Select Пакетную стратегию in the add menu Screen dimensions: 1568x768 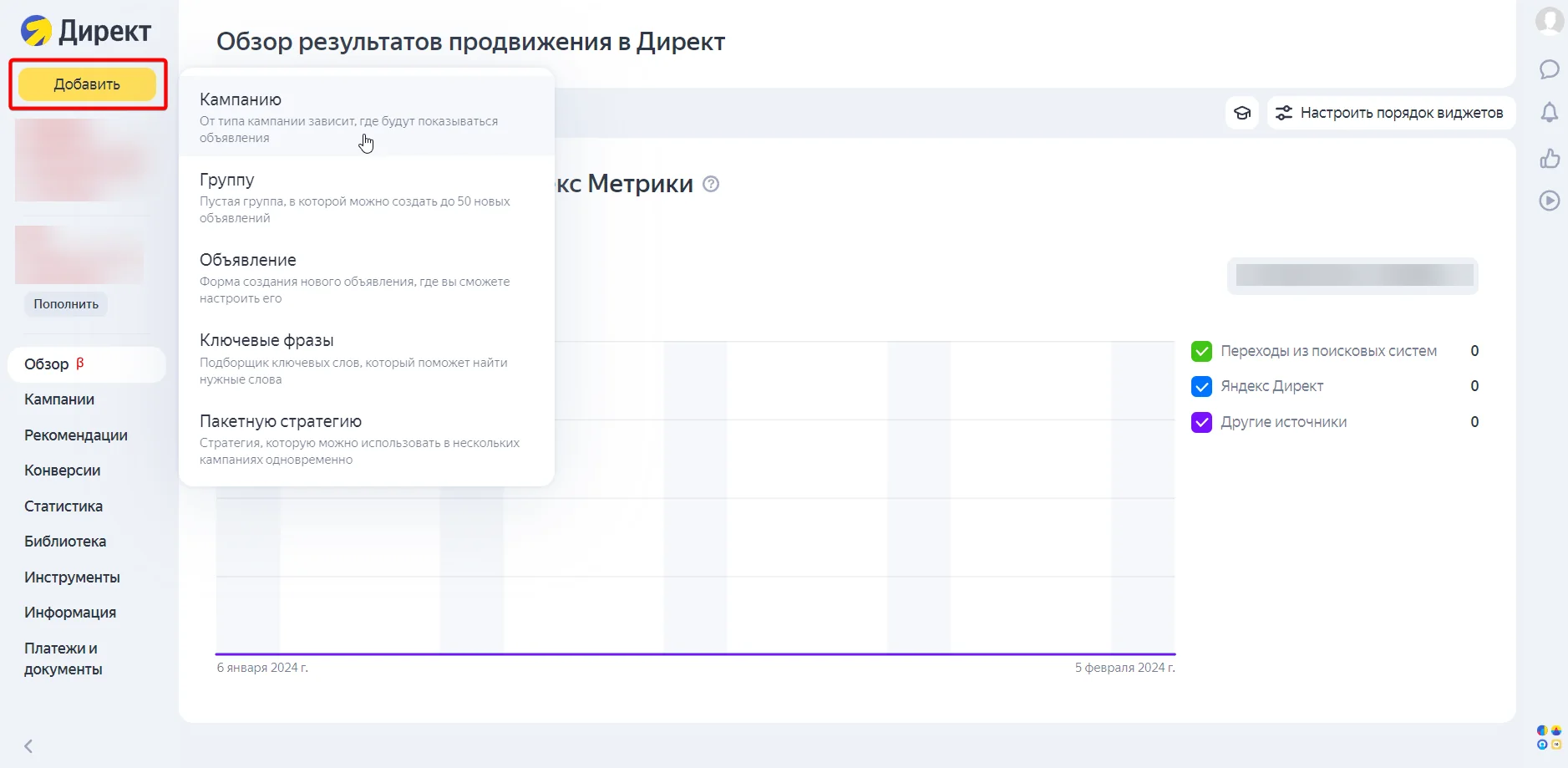coord(367,439)
